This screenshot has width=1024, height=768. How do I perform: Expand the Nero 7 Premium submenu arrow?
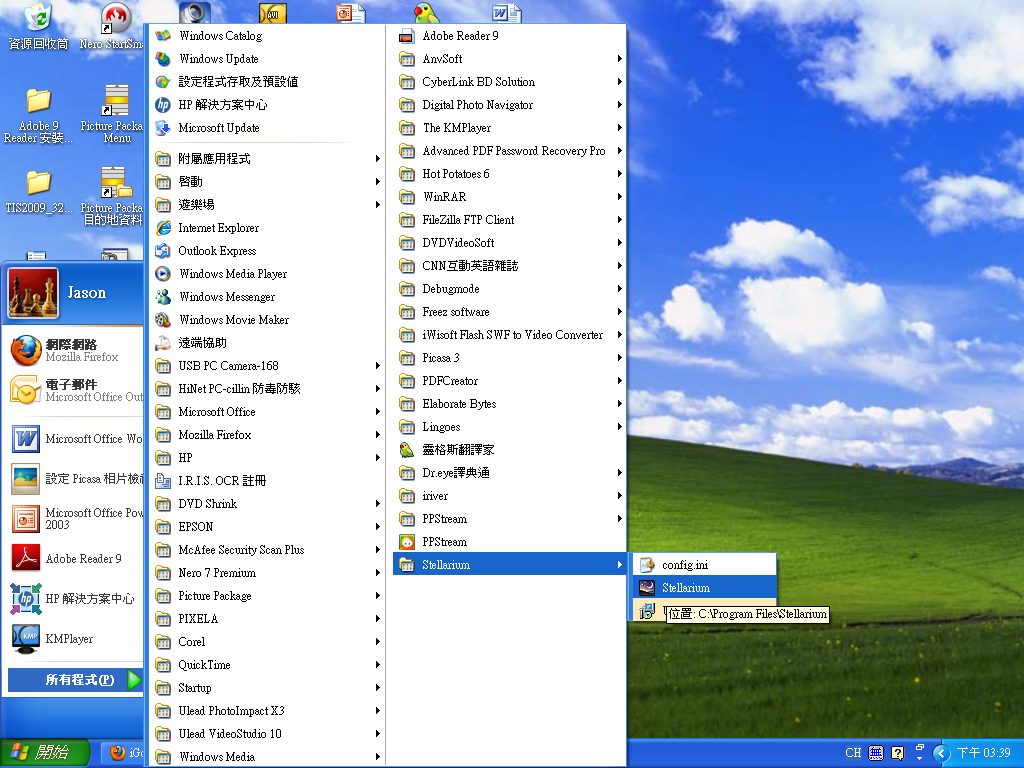click(377, 573)
